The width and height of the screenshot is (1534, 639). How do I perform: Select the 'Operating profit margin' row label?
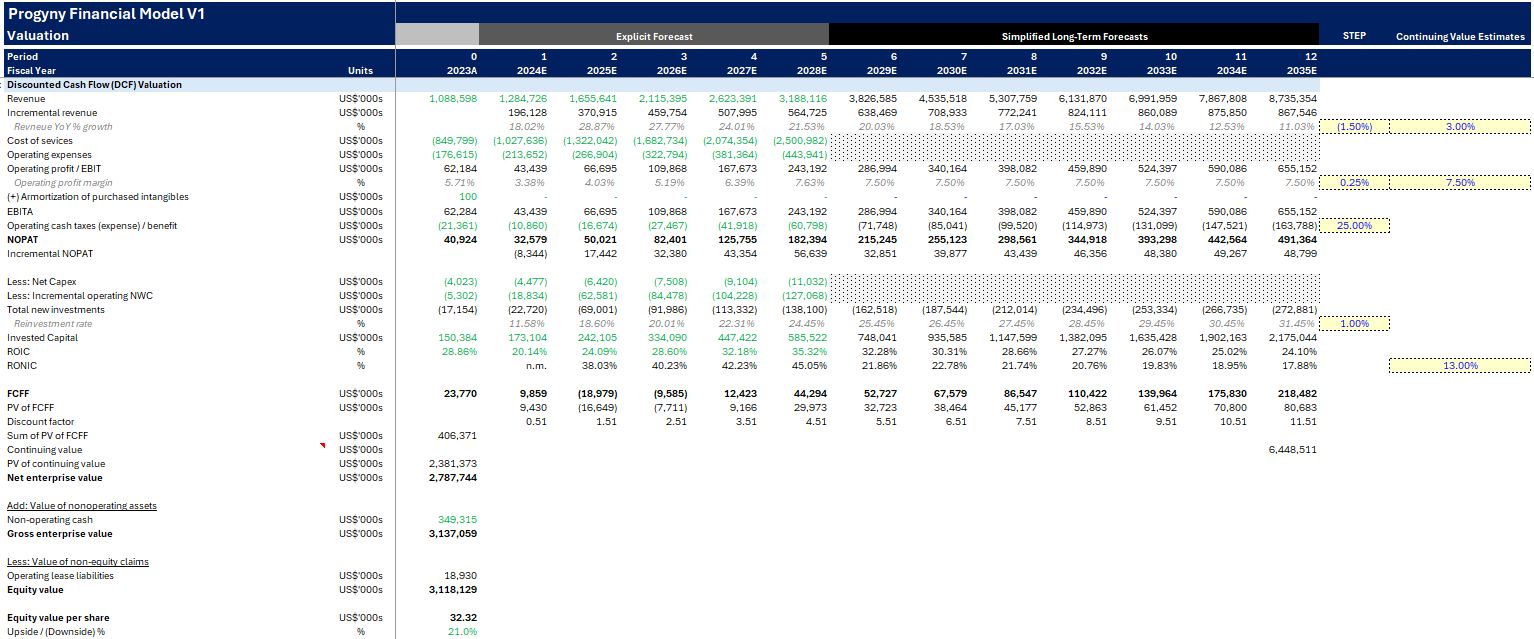tap(61, 183)
